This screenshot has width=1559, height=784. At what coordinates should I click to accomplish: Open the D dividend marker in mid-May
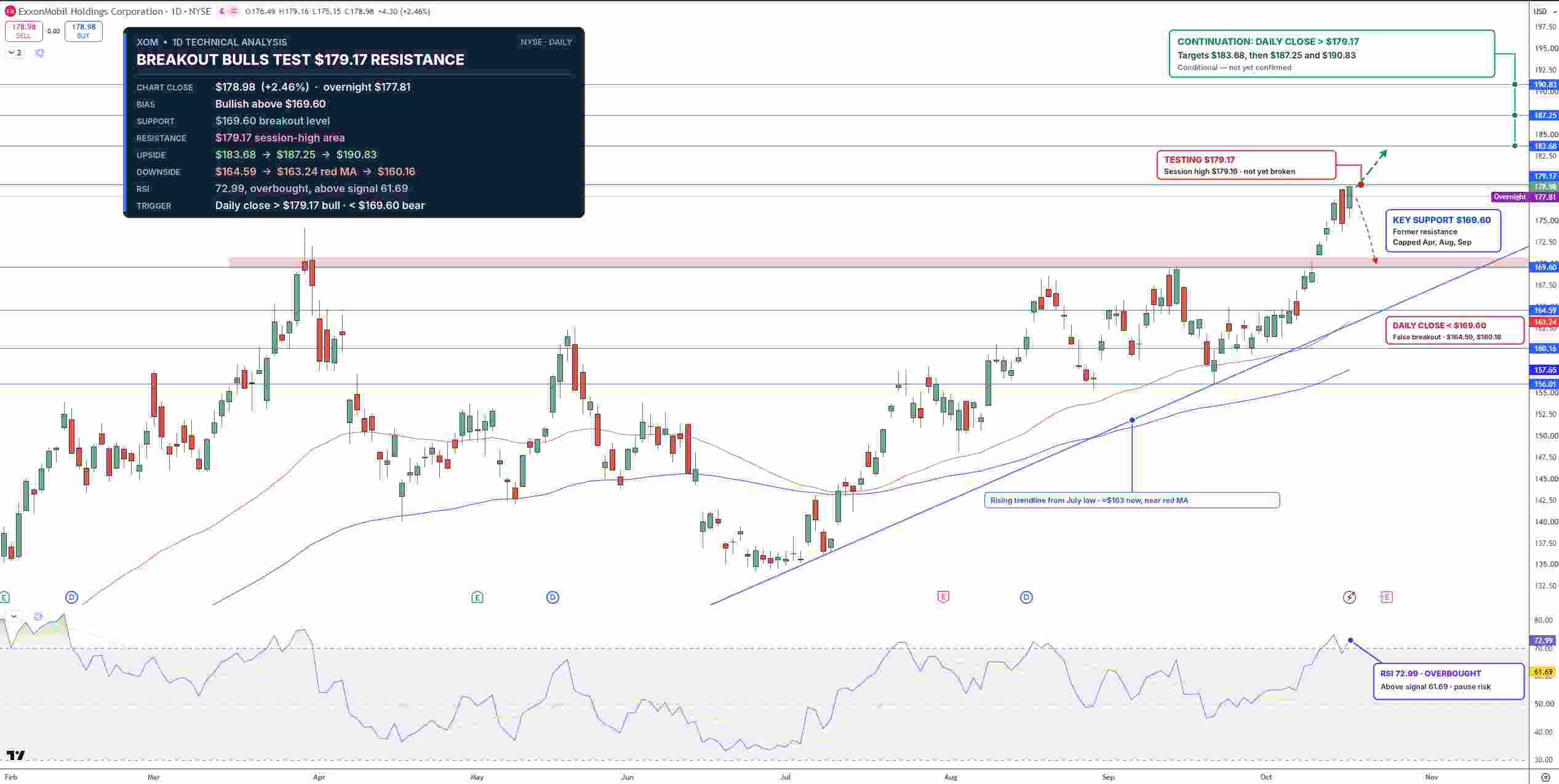tap(552, 597)
